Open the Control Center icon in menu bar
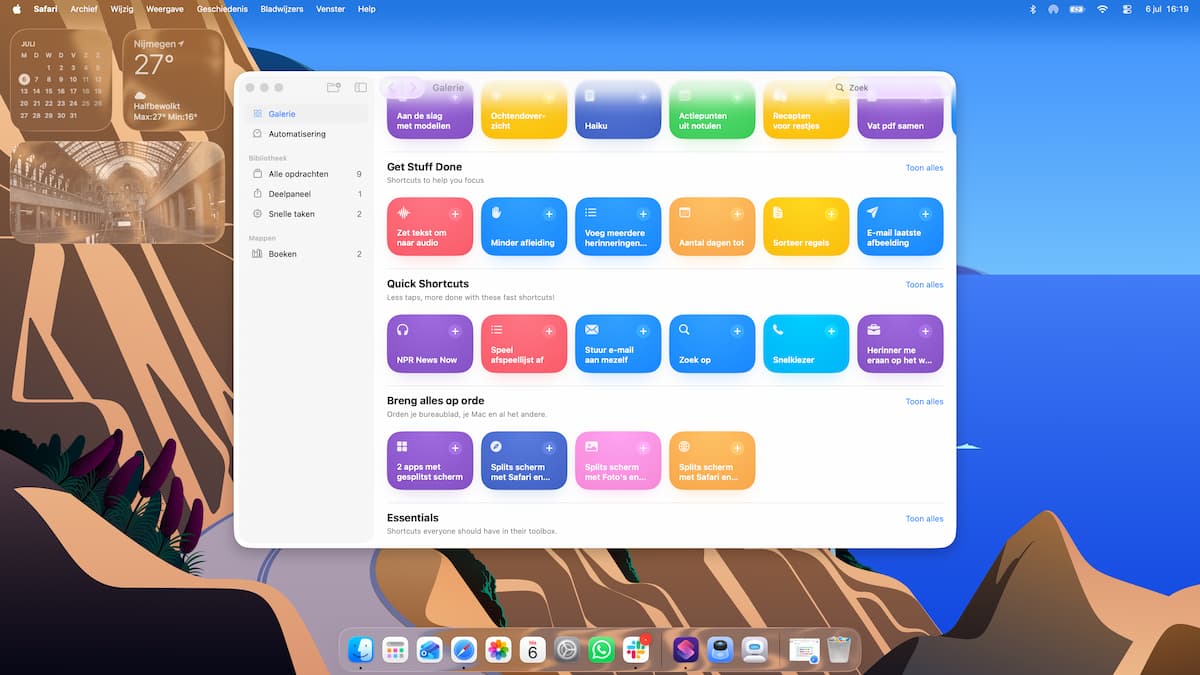Image resolution: width=1200 pixels, height=675 pixels. (x=1127, y=9)
